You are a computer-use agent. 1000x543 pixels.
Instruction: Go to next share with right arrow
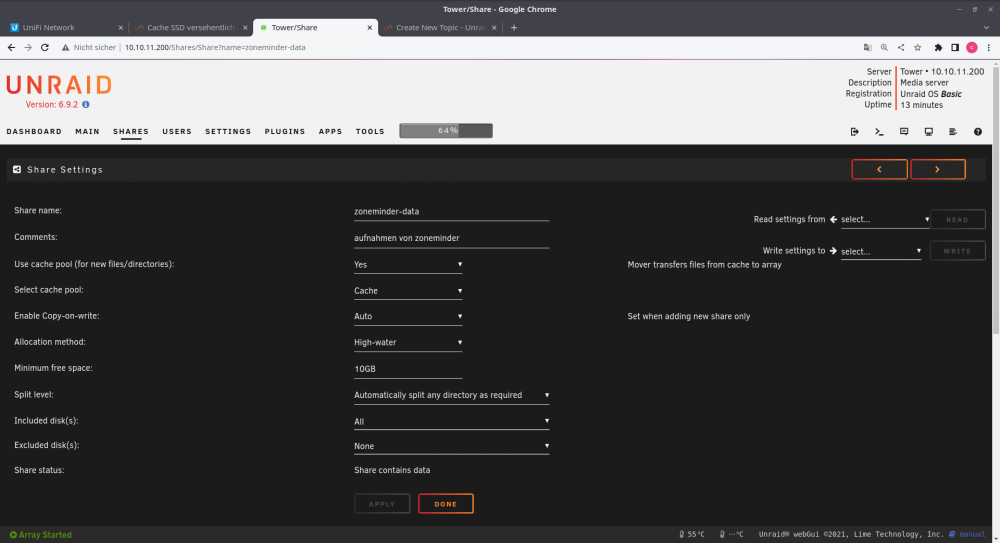(x=938, y=169)
